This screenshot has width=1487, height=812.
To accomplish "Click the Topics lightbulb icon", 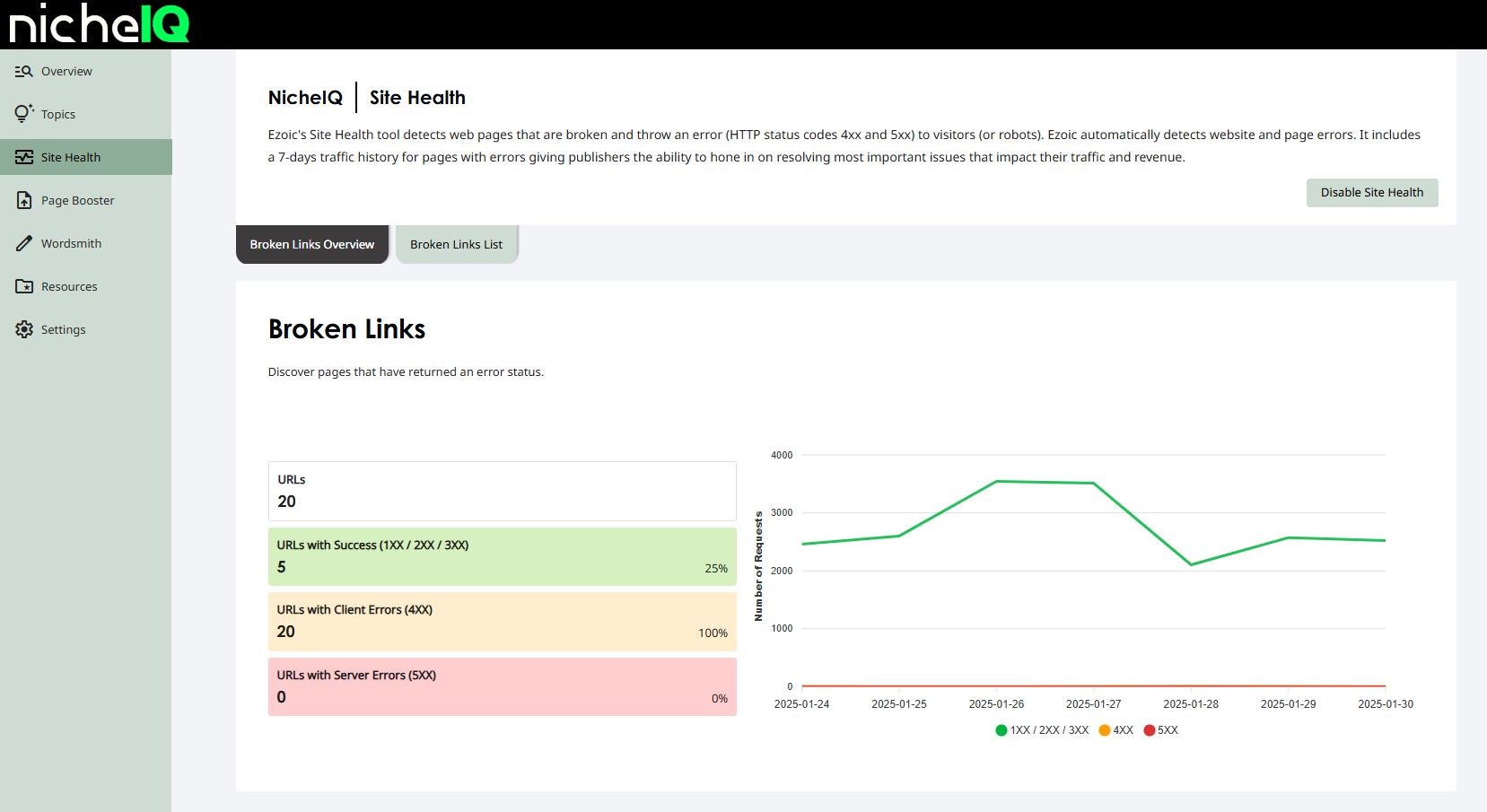I will (x=24, y=114).
